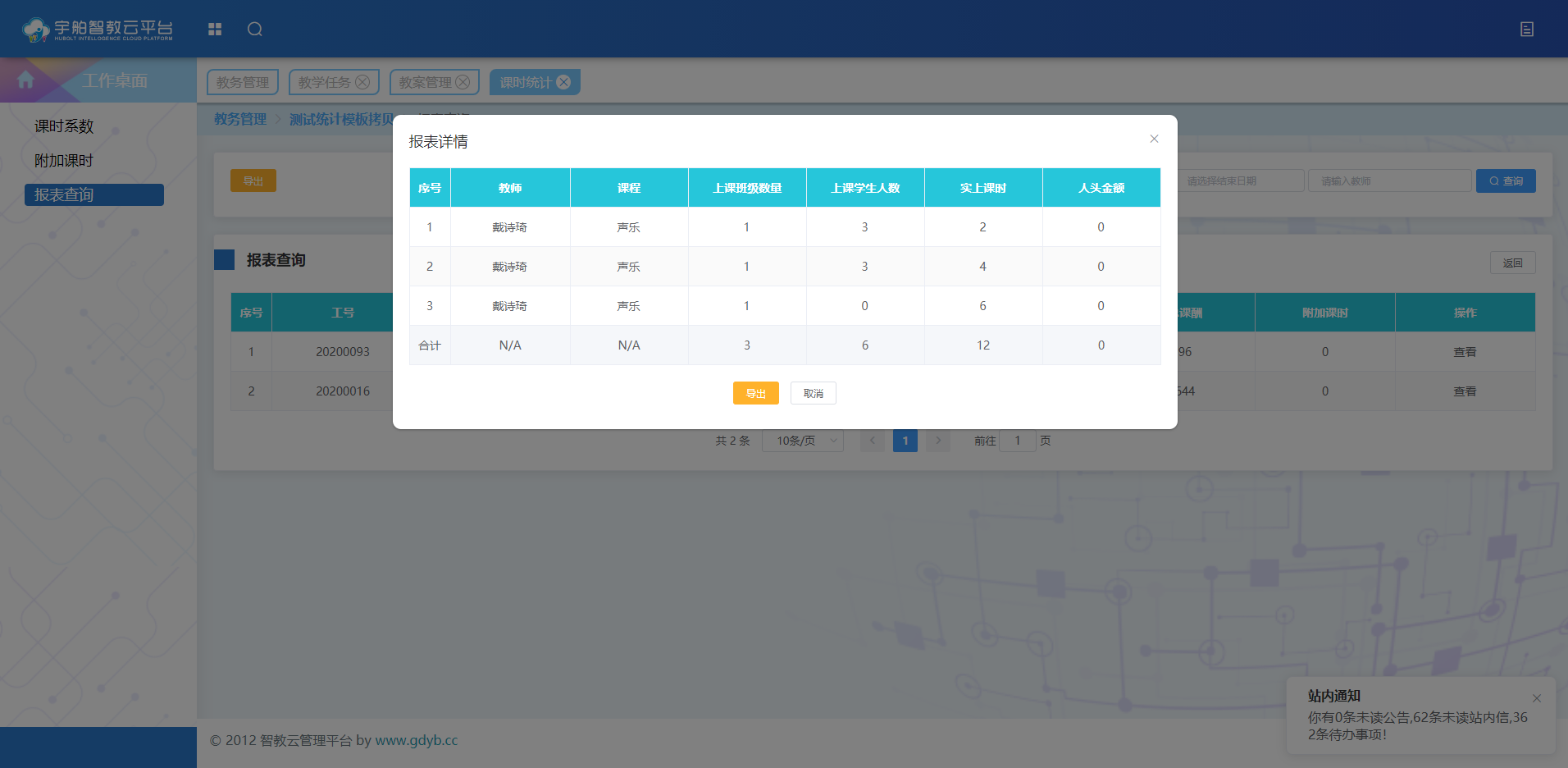Click the 前往 page number input
Viewport: 1568px width, 768px height.
(x=1018, y=441)
